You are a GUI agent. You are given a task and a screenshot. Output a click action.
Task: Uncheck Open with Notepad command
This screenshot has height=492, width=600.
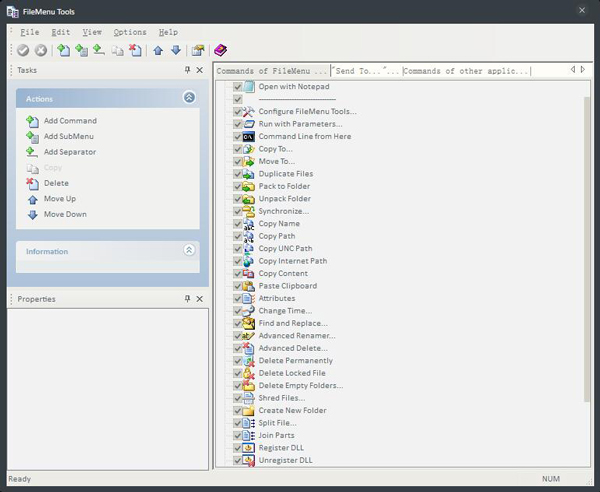(x=238, y=87)
